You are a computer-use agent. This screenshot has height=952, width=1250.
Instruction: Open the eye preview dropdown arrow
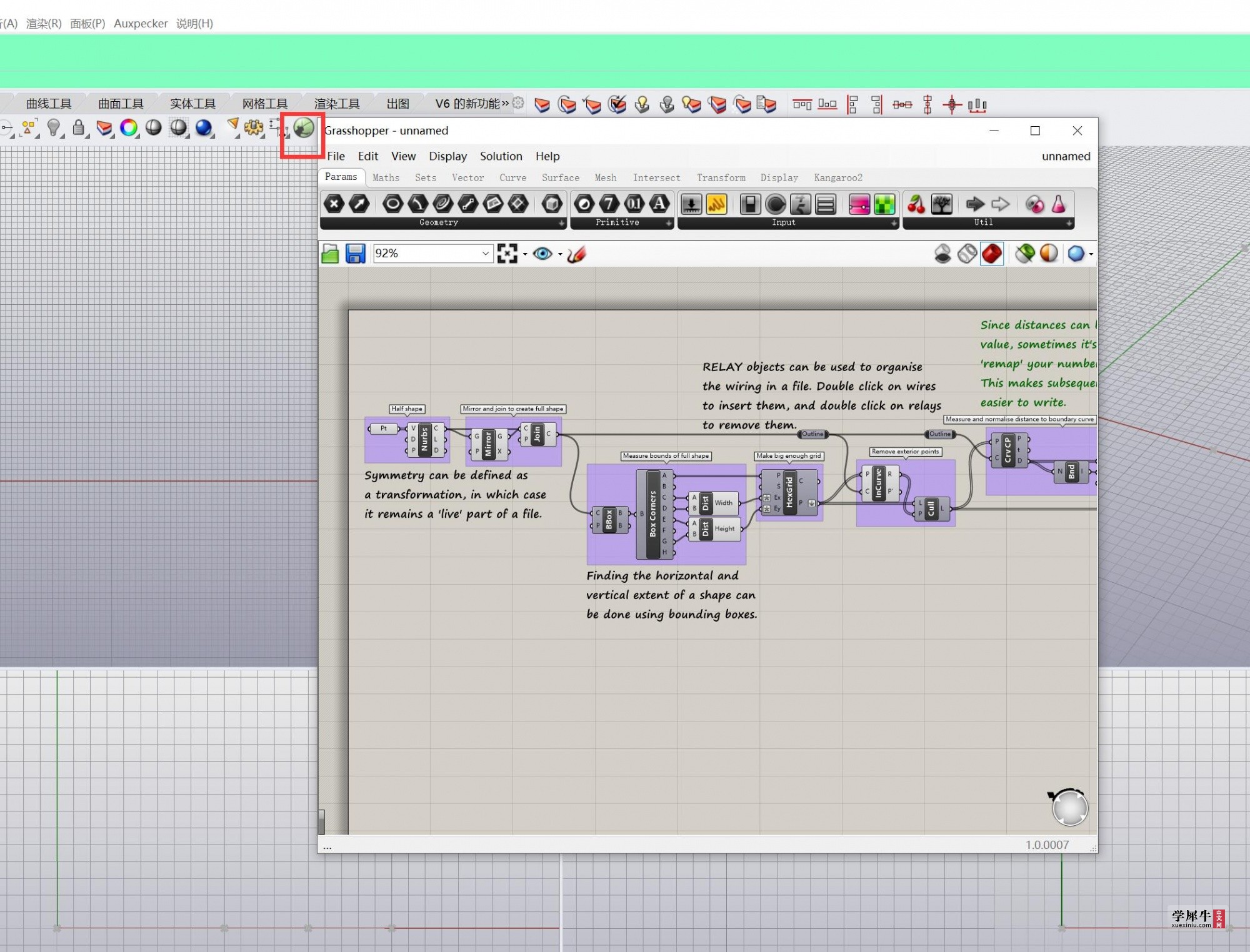(x=560, y=254)
